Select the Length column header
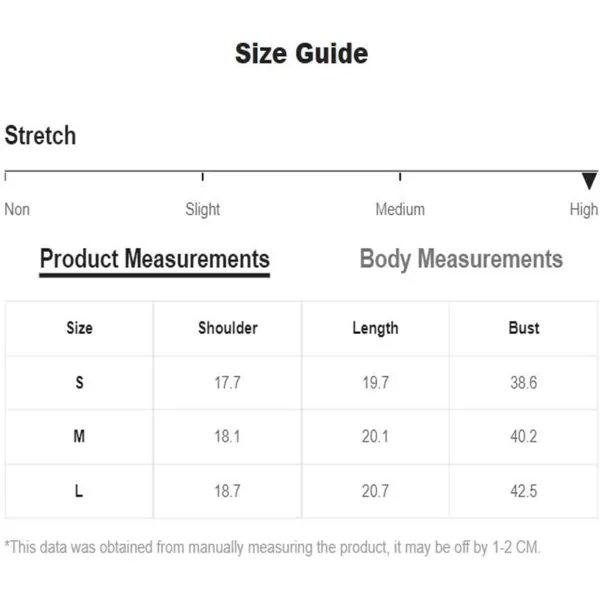 (x=375, y=329)
